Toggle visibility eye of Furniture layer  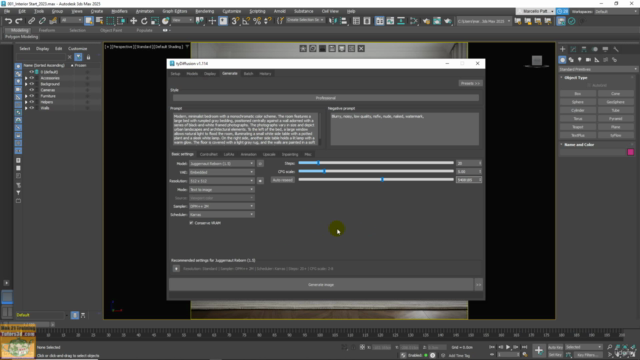click(31, 96)
